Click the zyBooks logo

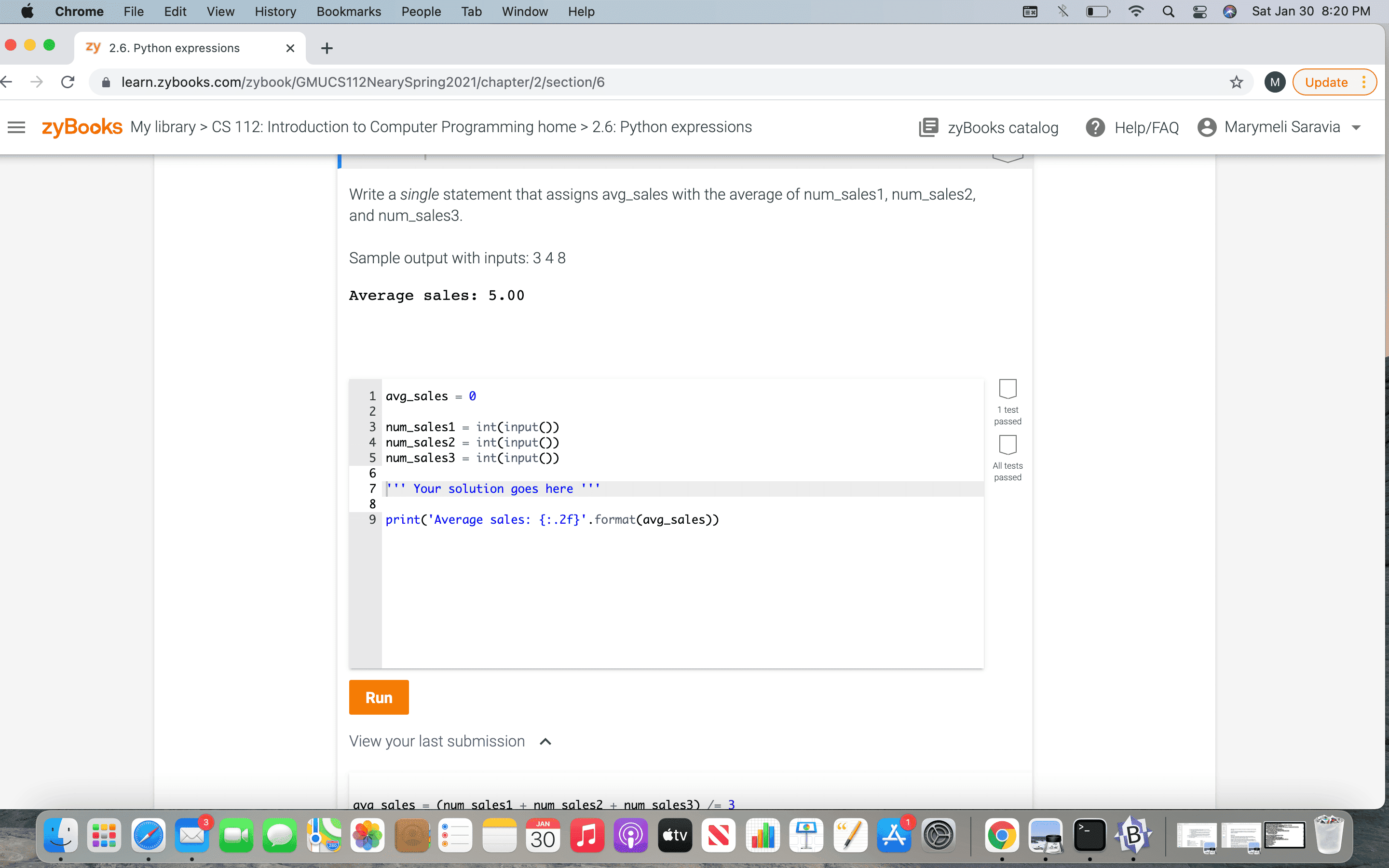coord(82,127)
